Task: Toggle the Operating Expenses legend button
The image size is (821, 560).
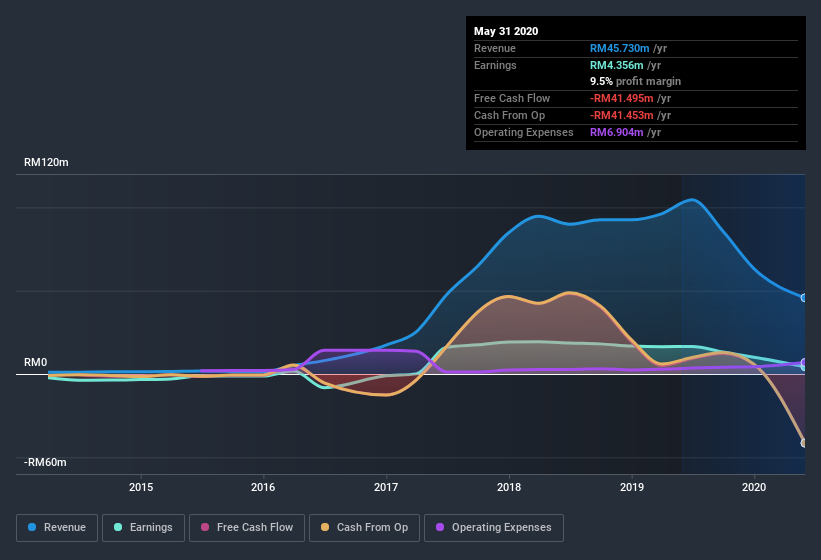Action: click(494, 528)
